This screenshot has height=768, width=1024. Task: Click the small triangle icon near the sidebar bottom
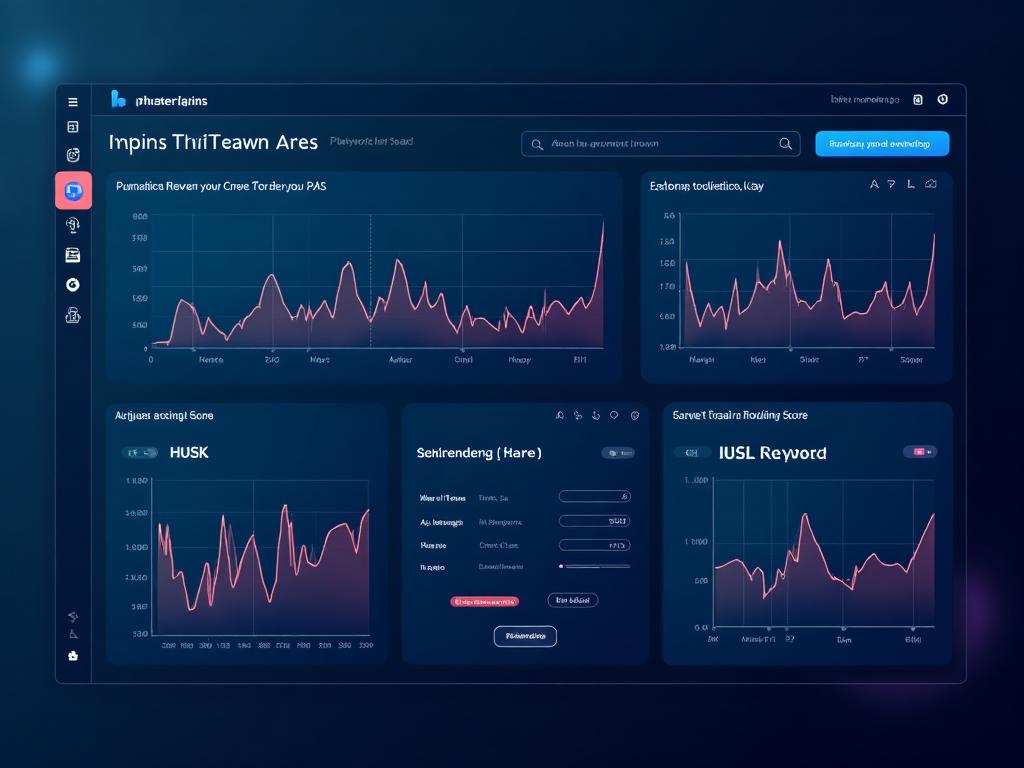click(x=74, y=634)
